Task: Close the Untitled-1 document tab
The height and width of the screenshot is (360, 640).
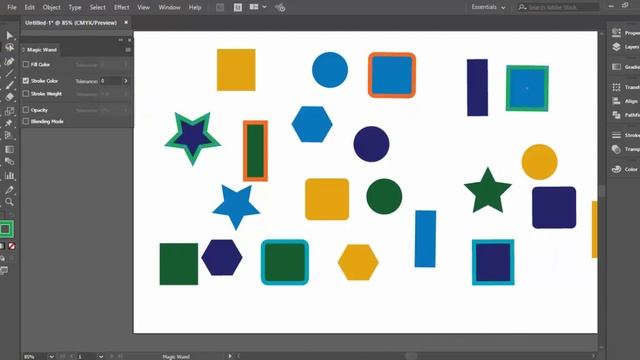Action: point(126,22)
